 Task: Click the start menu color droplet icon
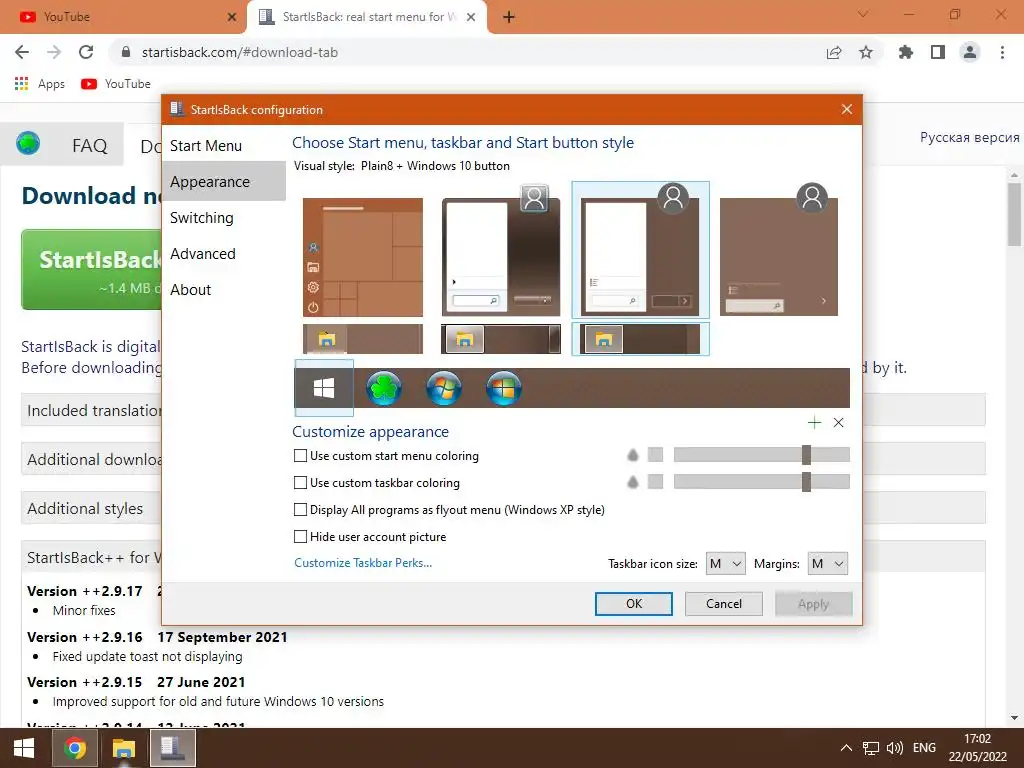632,455
